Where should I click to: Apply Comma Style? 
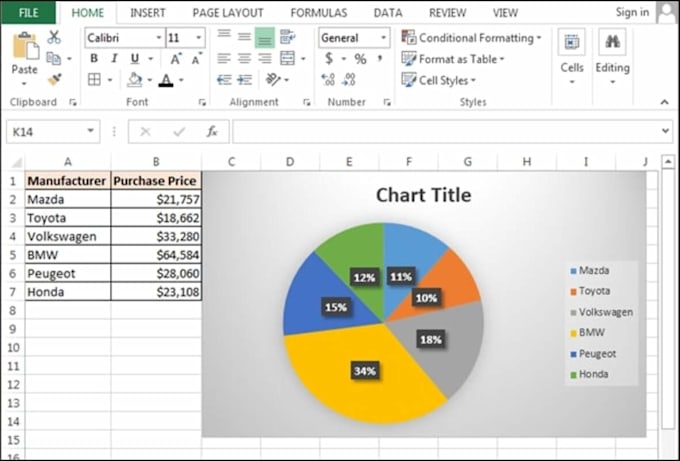380,58
